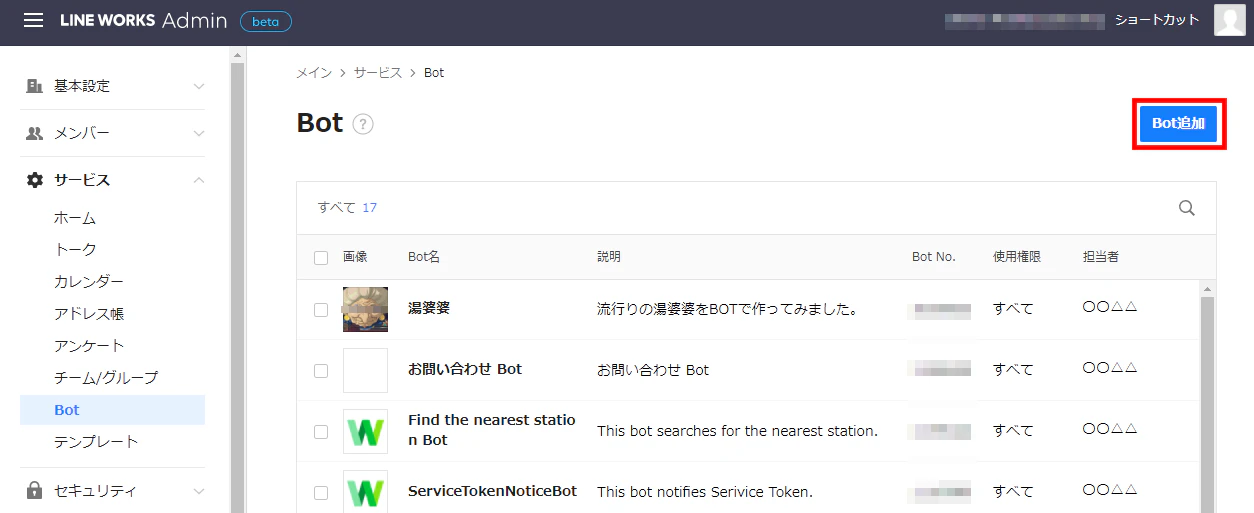Expand the 基本設定 section chevron
The height and width of the screenshot is (513, 1254).
(199, 86)
